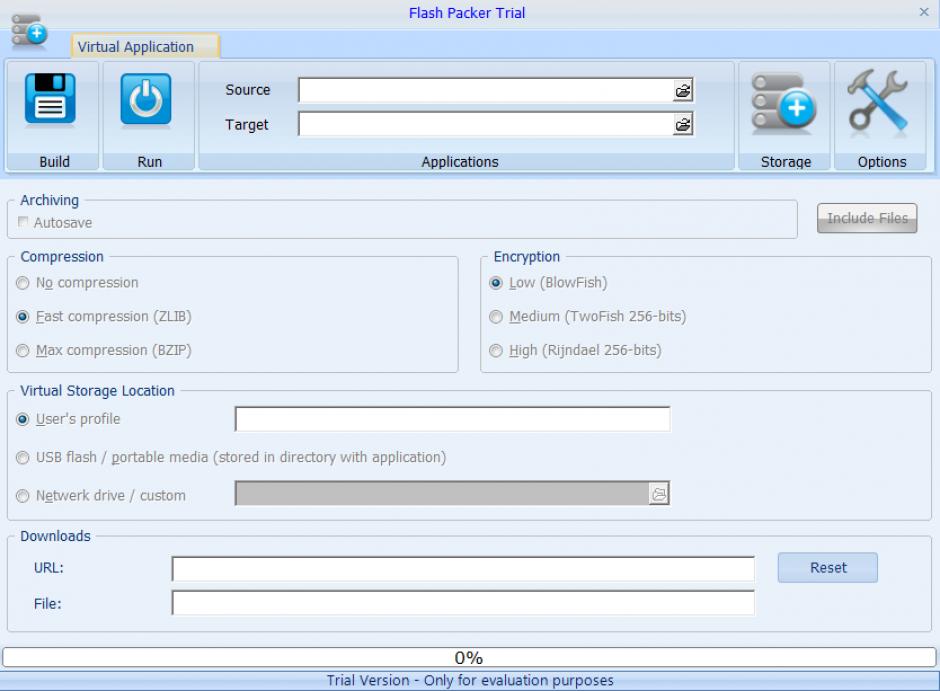Click the Reset button

tap(827, 568)
